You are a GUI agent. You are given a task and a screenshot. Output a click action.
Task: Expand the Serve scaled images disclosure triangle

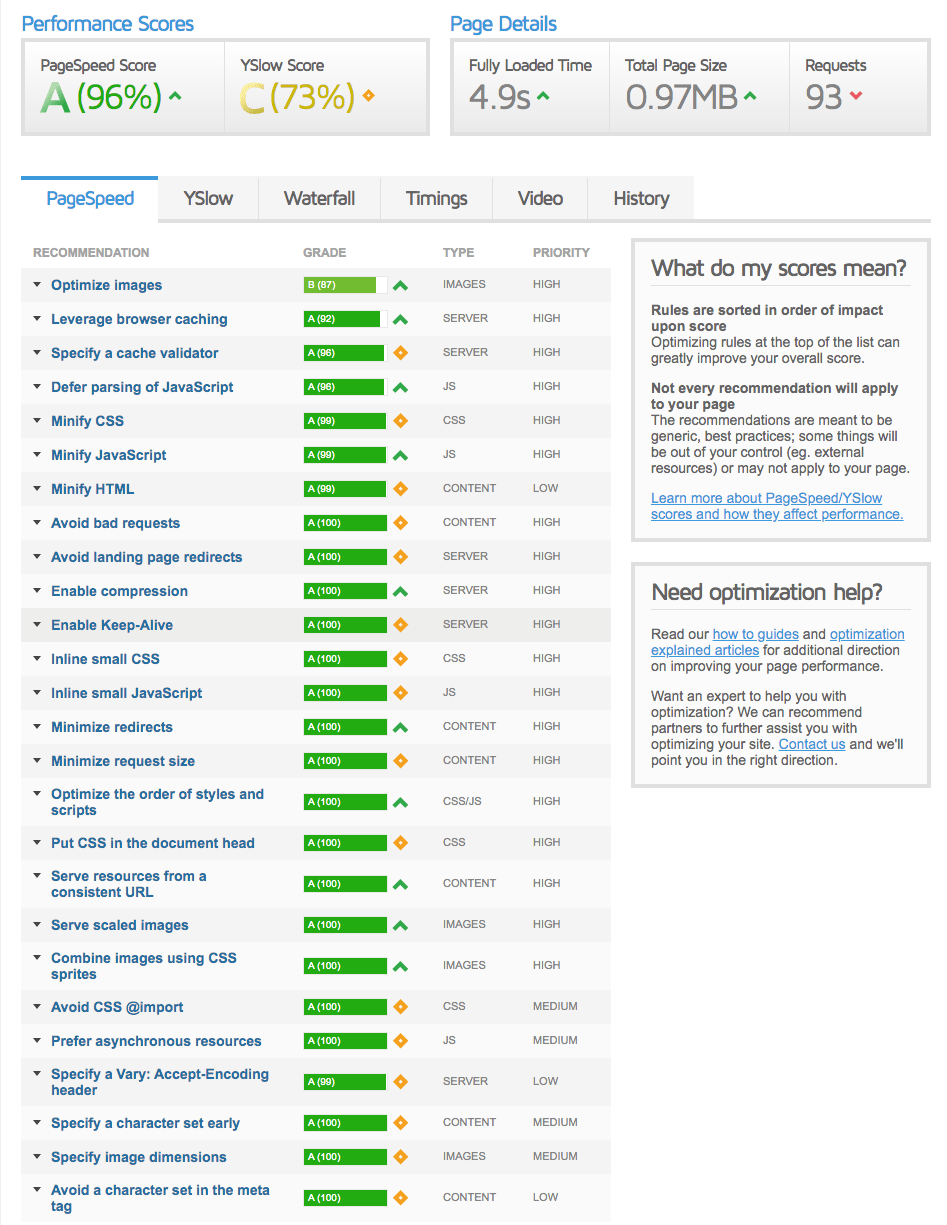37,926
